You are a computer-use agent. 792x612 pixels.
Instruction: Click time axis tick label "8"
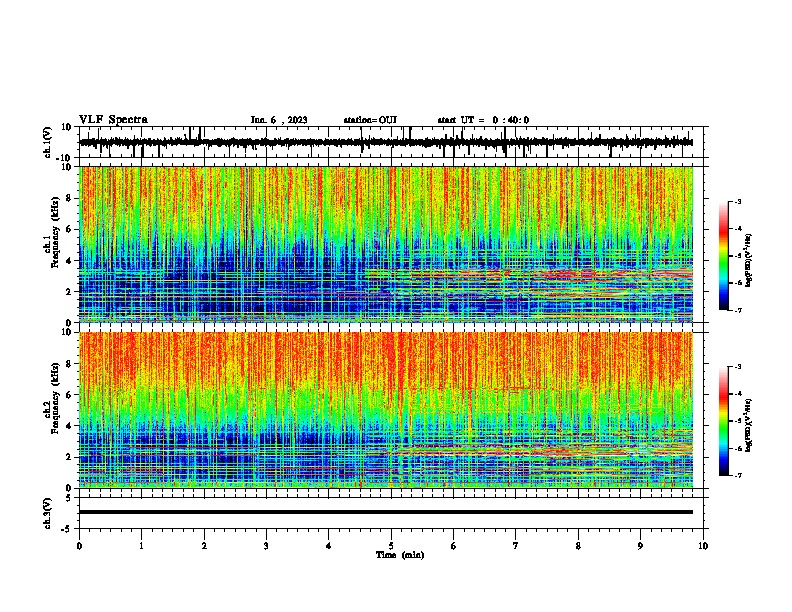tap(578, 546)
